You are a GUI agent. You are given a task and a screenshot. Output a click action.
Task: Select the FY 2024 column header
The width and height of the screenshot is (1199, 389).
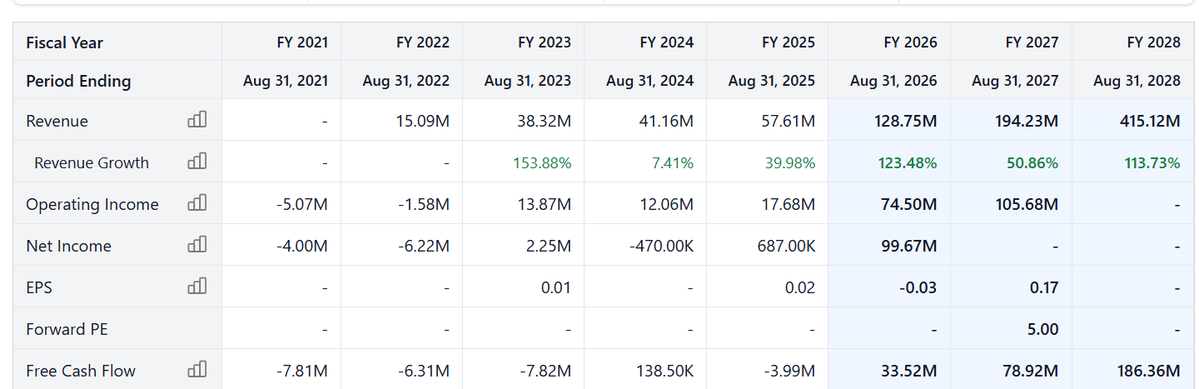[667, 43]
